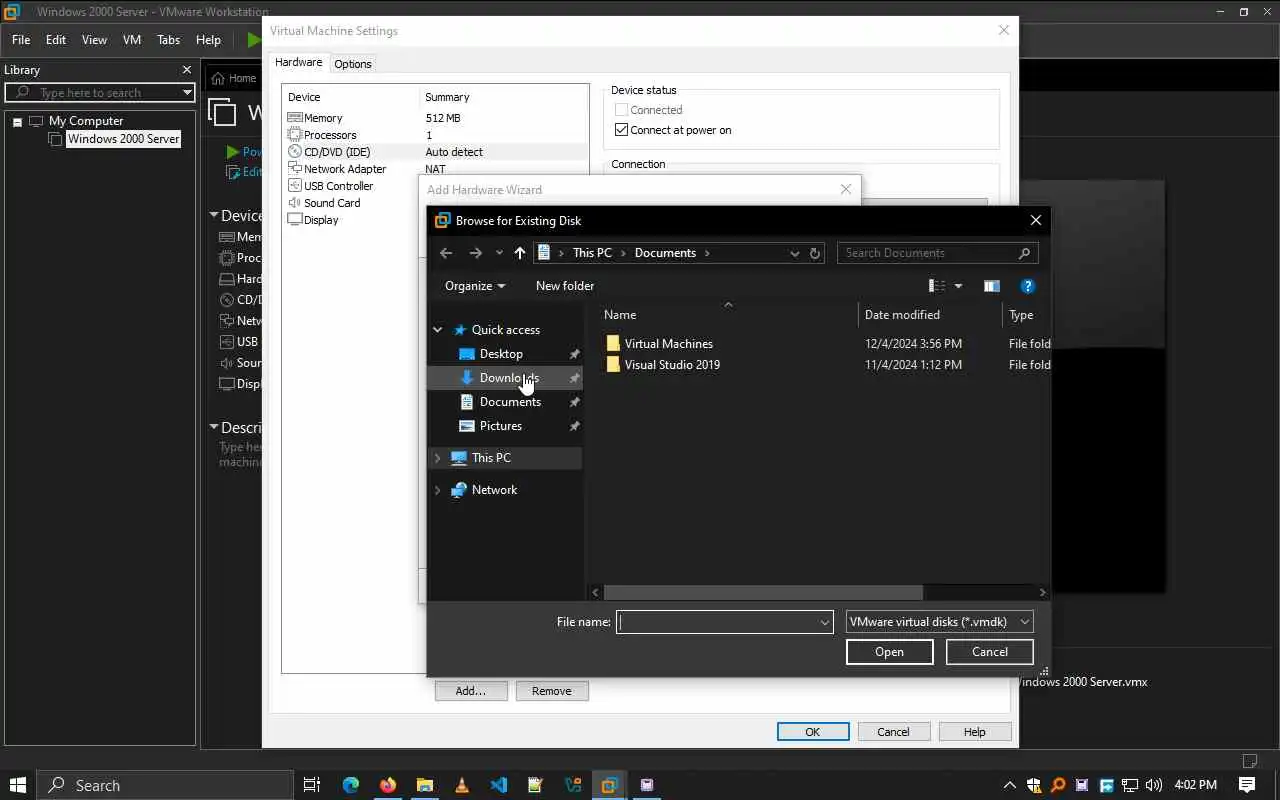Go up one folder level arrow
This screenshot has height=800, width=1280.
tap(519, 253)
